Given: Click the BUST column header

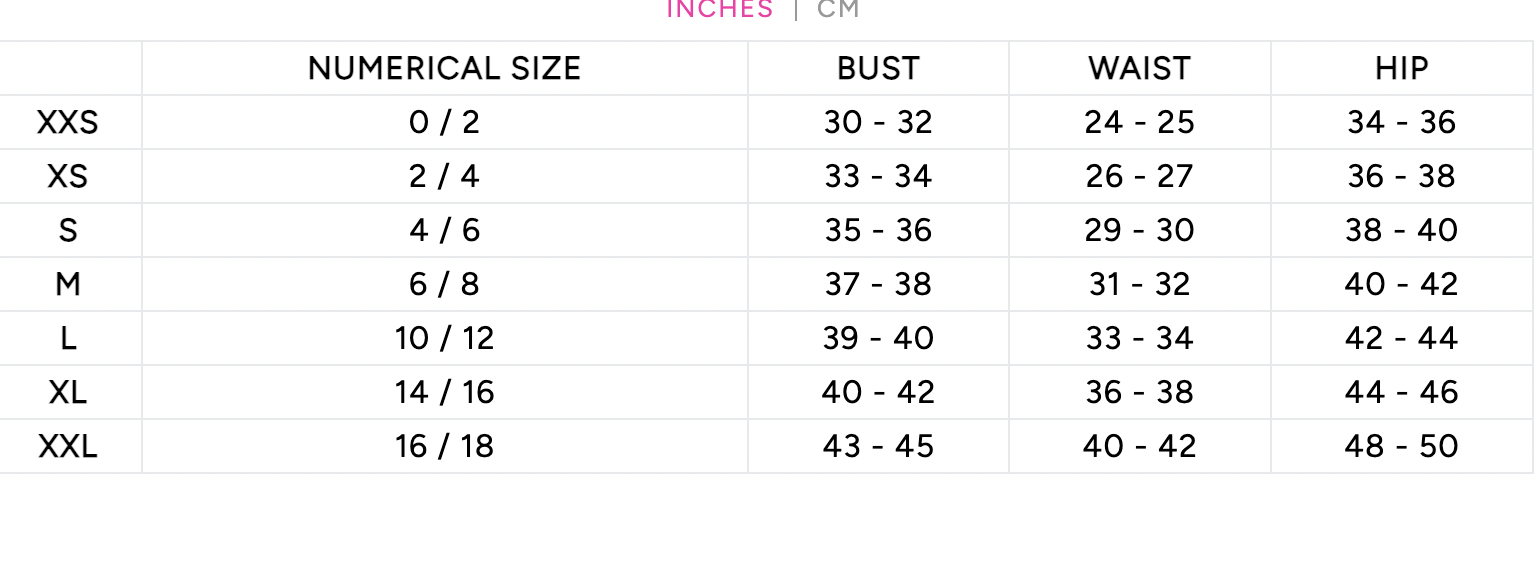Looking at the screenshot, I should pos(878,68).
